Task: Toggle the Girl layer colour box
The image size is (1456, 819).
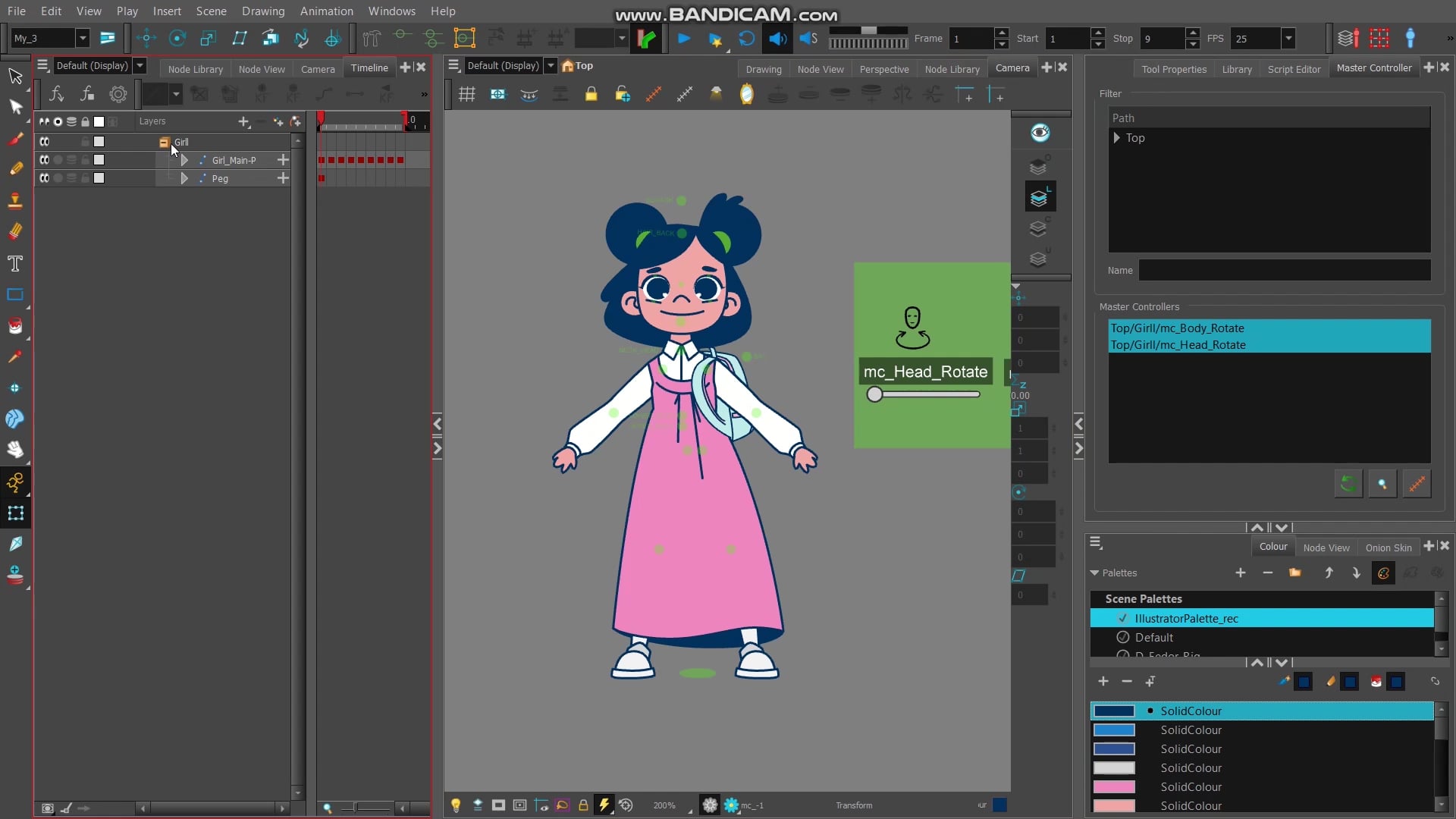Action: [x=99, y=142]
